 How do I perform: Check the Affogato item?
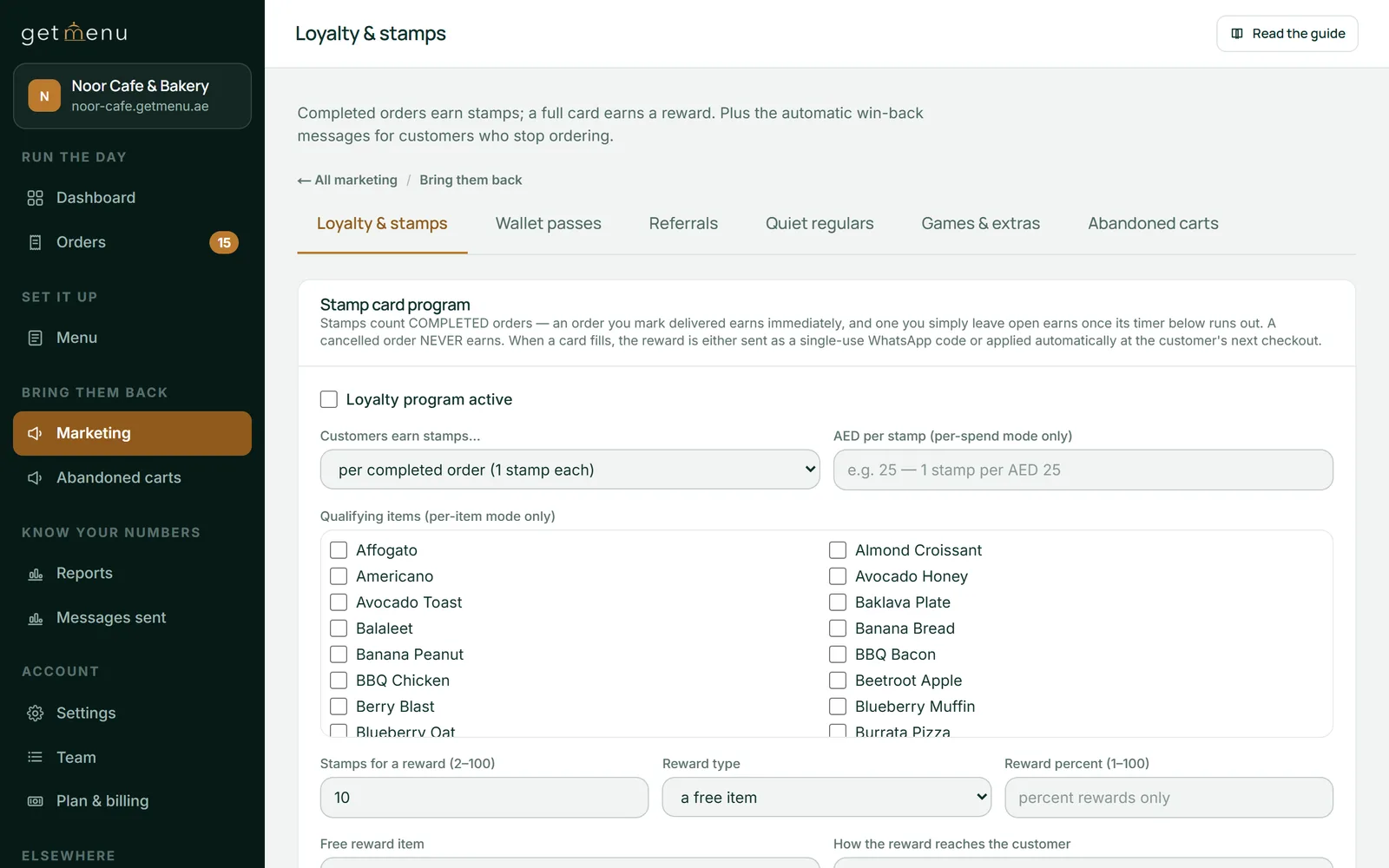(339, 550)
